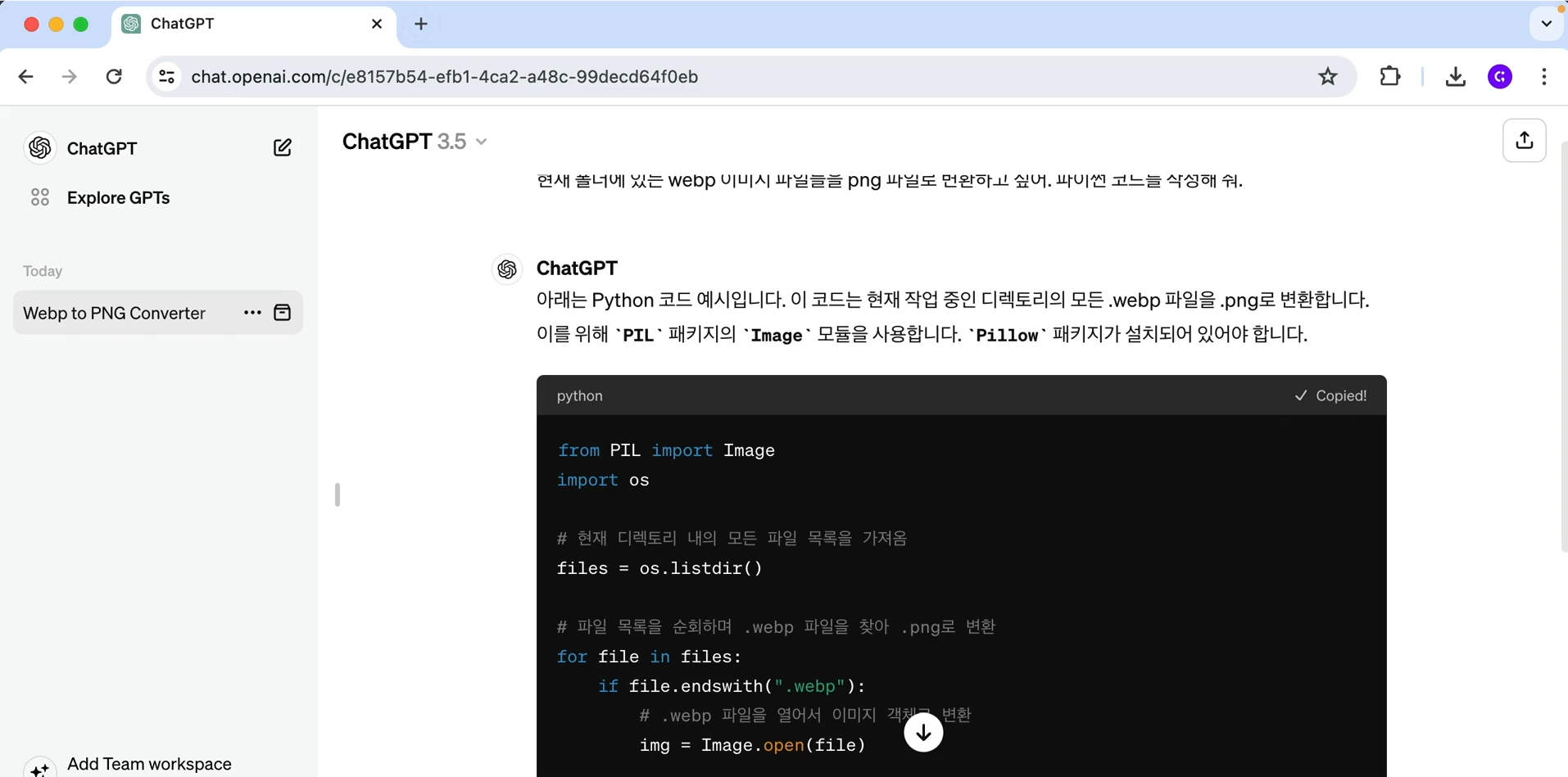
Task: Click the 'for file in files:' line
Action: (x=650, y=657)
